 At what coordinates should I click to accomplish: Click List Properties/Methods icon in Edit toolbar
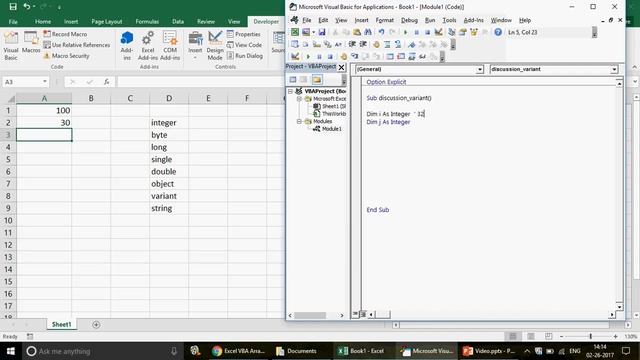295,44
